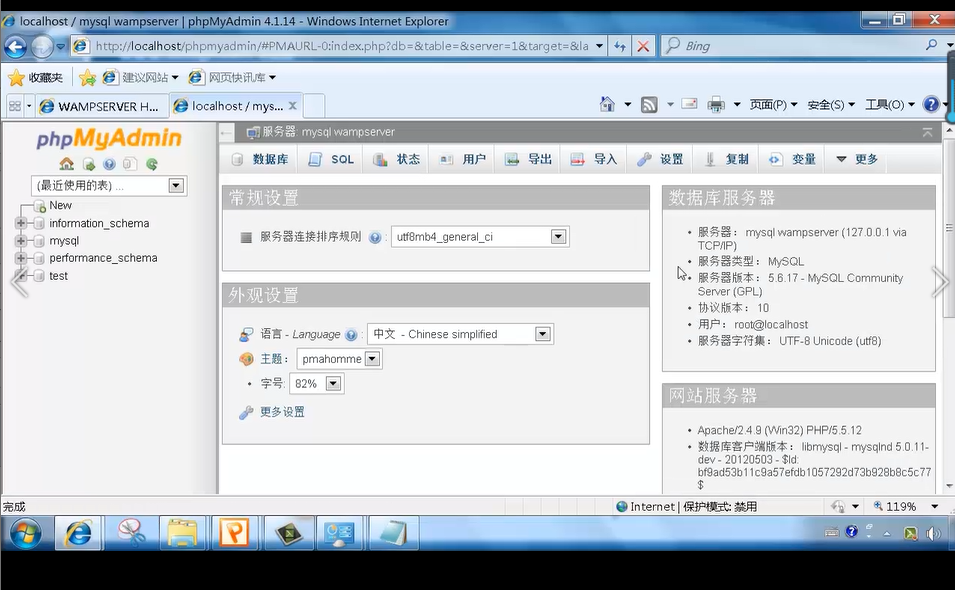Click the phpMyAdmin logo
The image size is (955, 590).
109,138
